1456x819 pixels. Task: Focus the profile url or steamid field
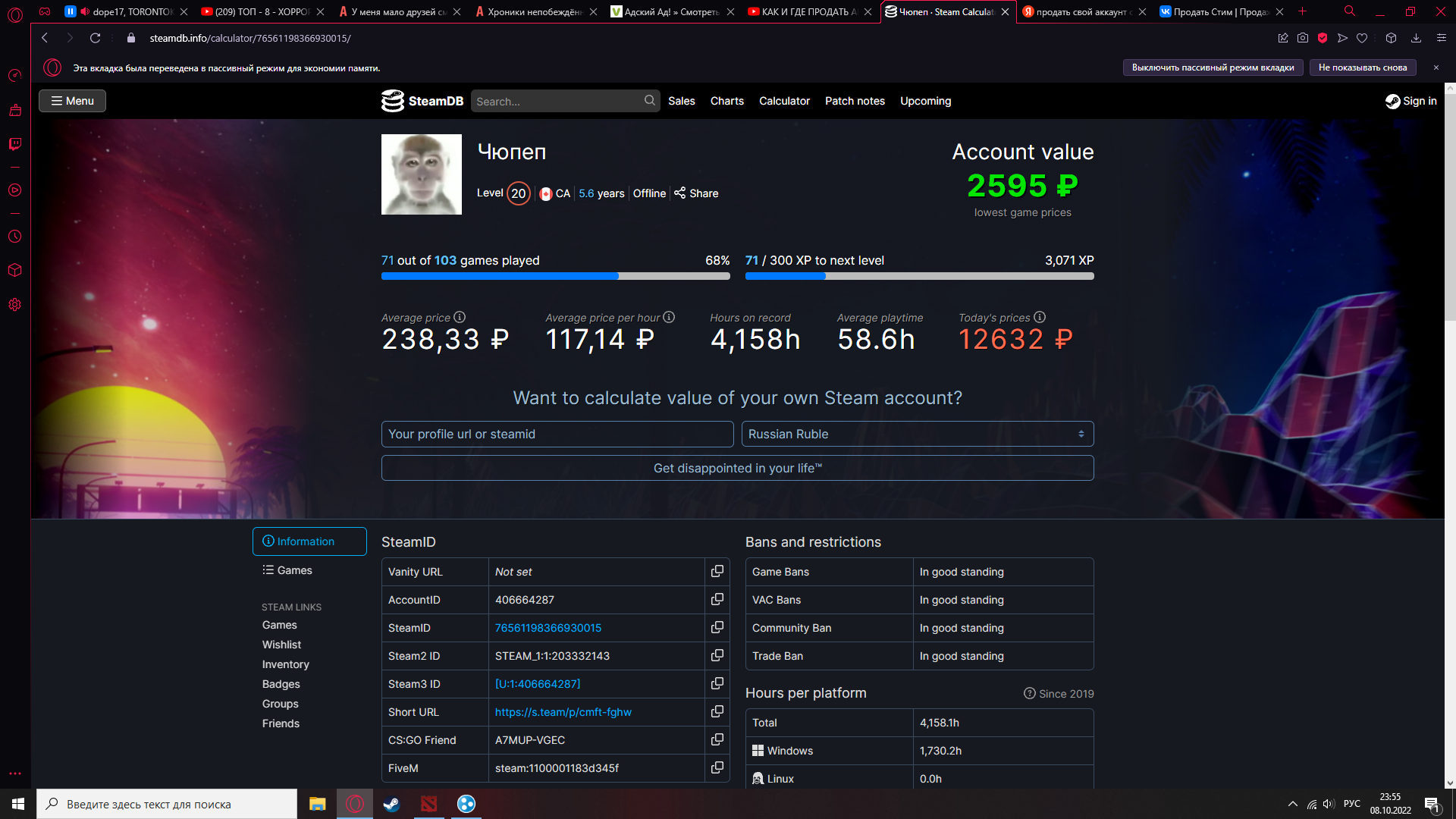pyautogui.click(x=557, y=434)
